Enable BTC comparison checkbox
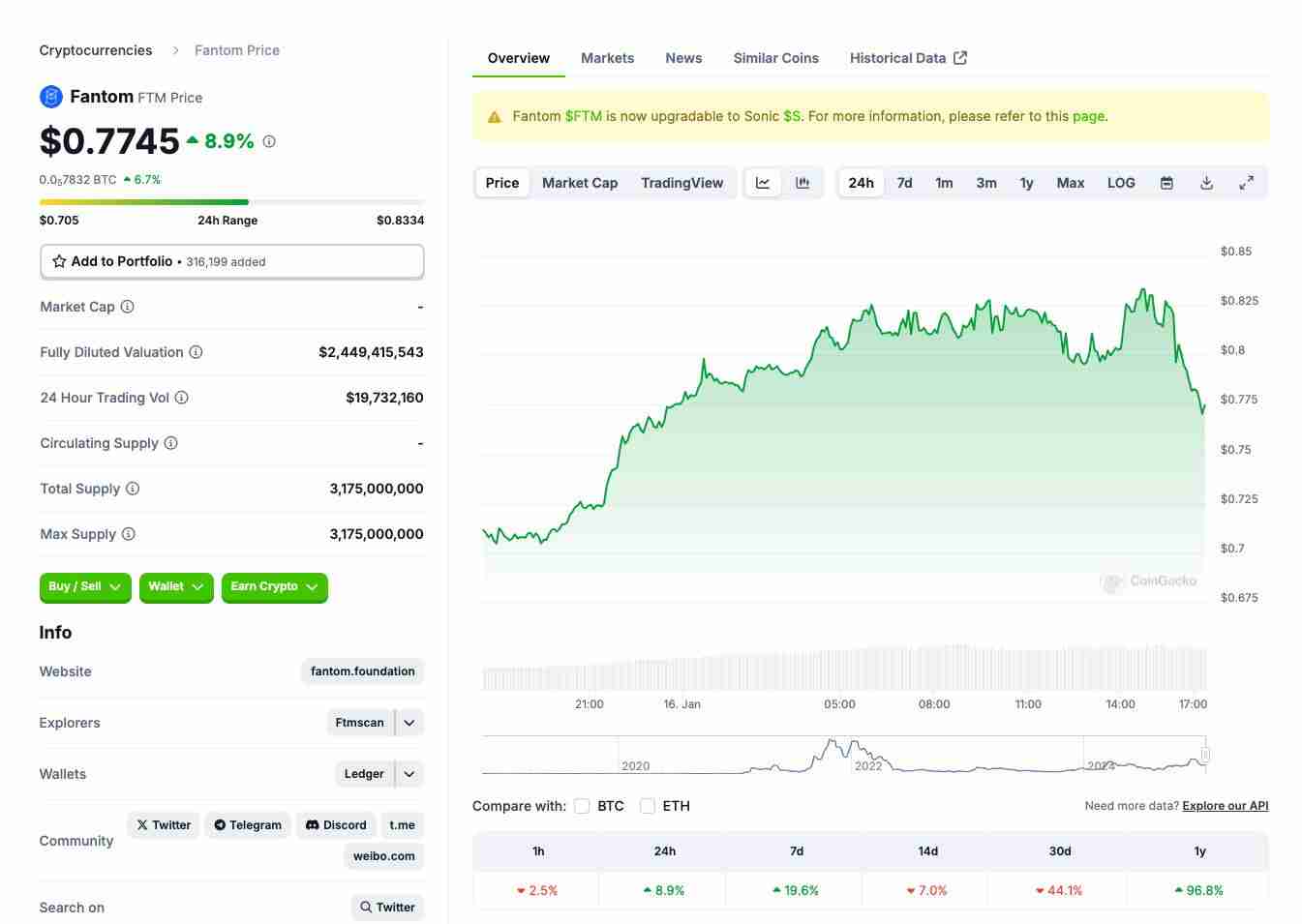 pos(582,806)
